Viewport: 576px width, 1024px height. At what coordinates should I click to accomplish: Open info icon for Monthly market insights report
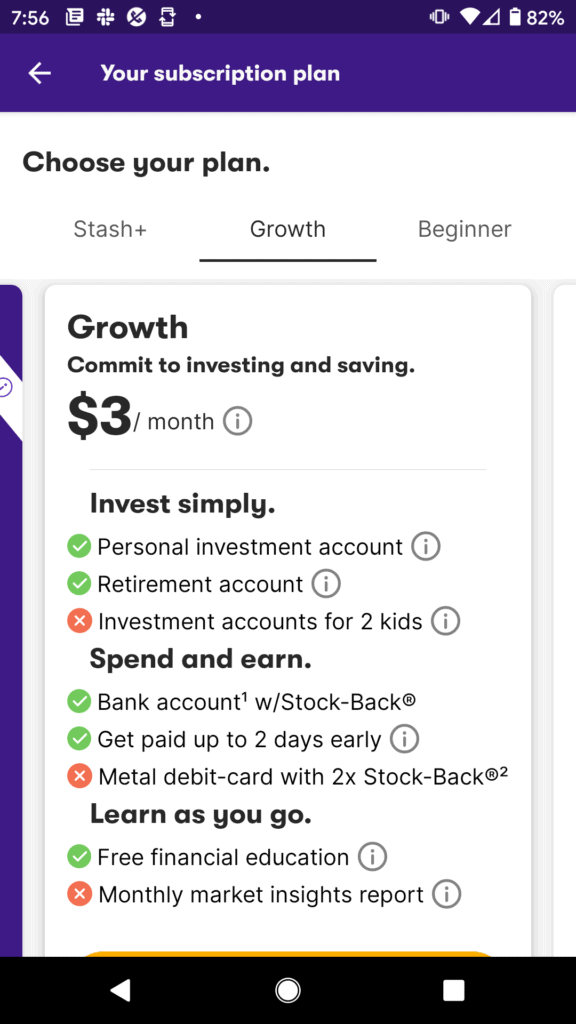coord(449,894)
